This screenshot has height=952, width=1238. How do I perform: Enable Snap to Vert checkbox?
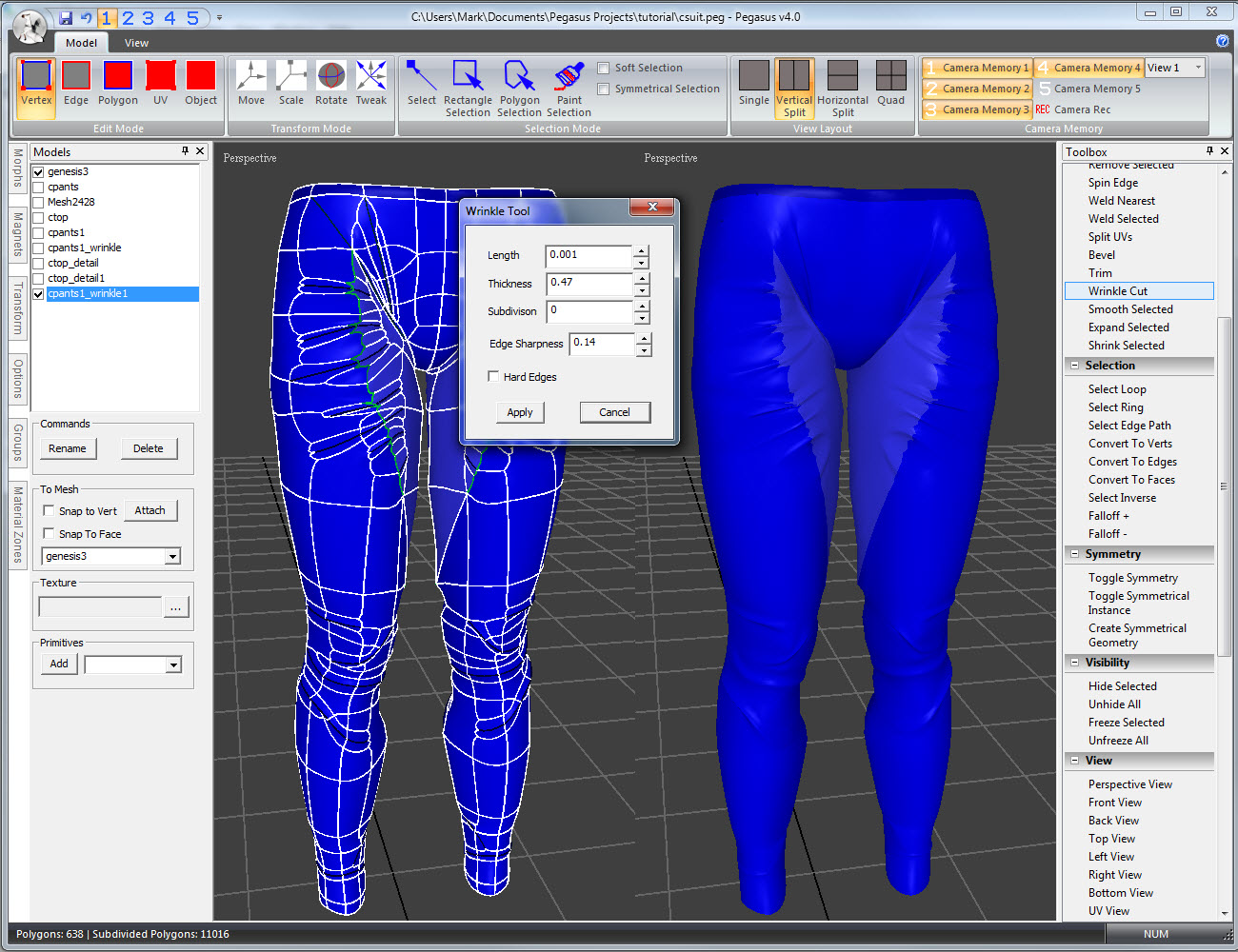[x=49, y=511]
